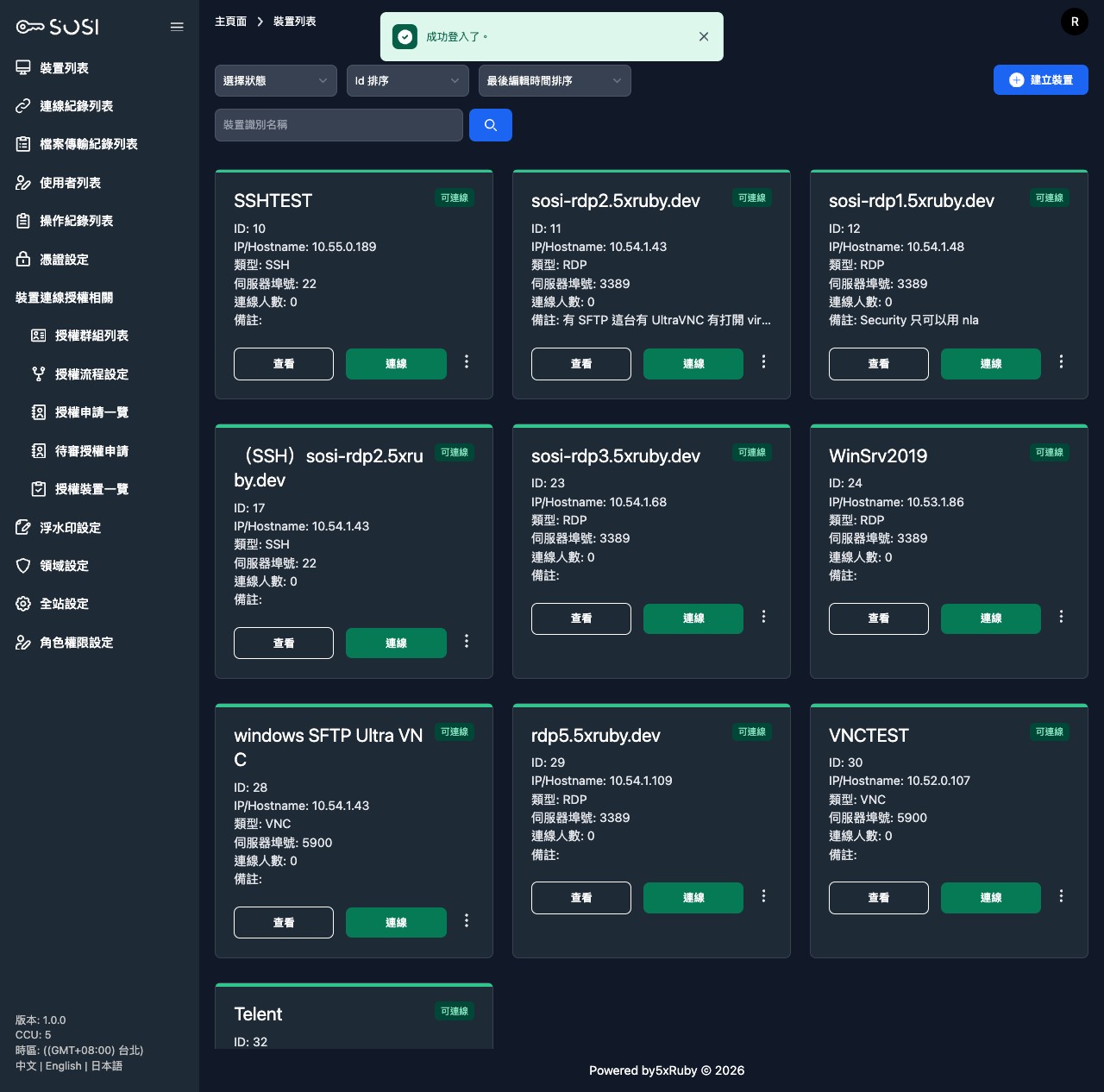Open more options for windows SFTP Ultra VNC
The image size is (1104, 1092).
(x=467, y=921)
